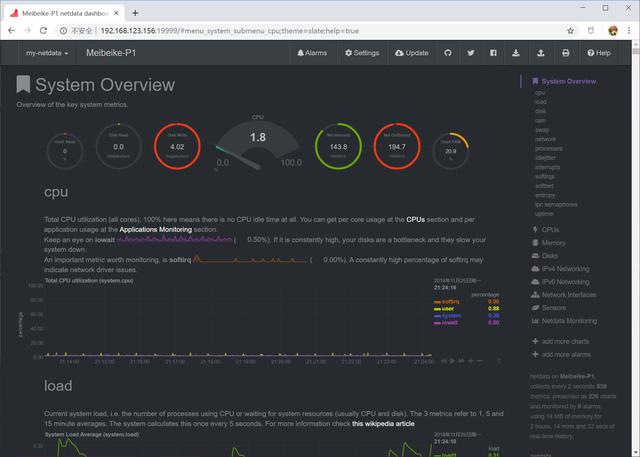Viewport: 640px width, 457px height.
Task: Click the Facebook icon in navbar
Action: click(x=493, y=53)
